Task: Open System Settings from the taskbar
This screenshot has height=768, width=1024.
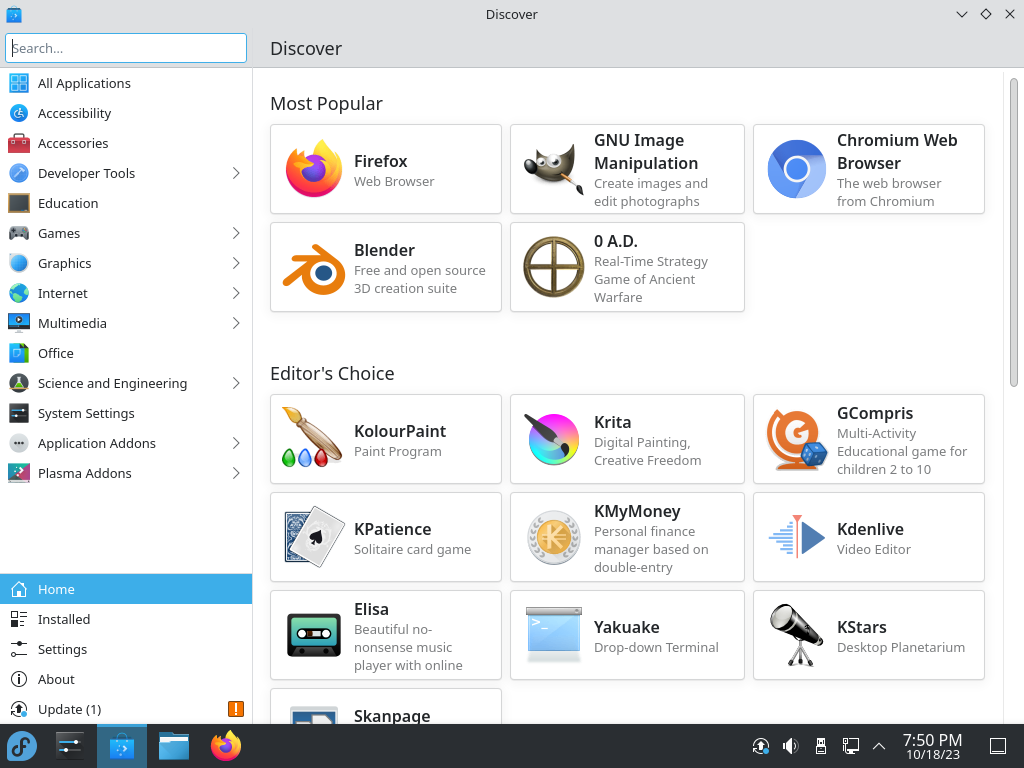Action: click(x=69, y=746)
